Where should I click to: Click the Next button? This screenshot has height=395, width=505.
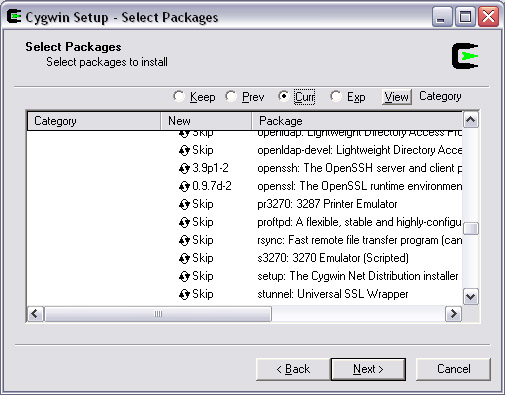pos(368,369)
